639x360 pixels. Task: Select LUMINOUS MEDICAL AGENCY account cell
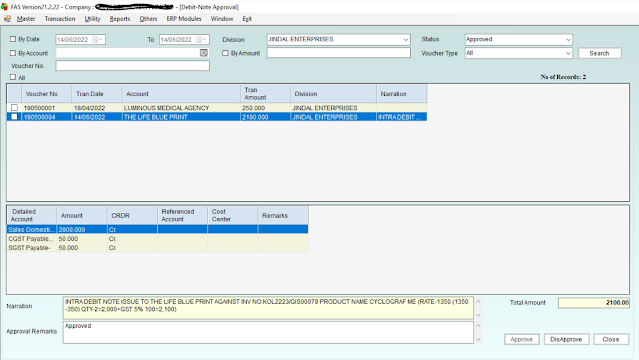(x=181, y=108)
